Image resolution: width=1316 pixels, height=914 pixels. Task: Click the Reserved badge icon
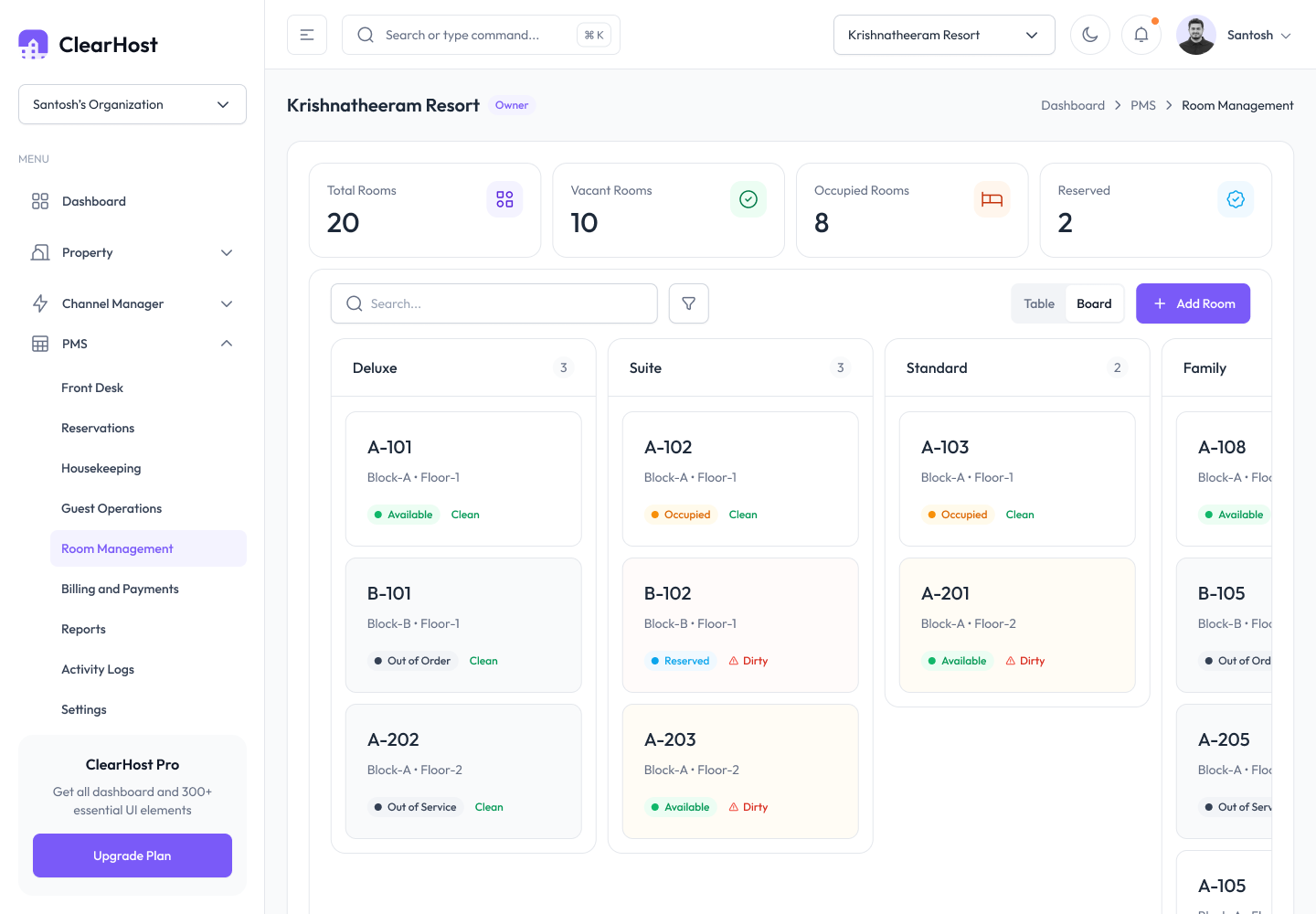[x=1236, y=199]
